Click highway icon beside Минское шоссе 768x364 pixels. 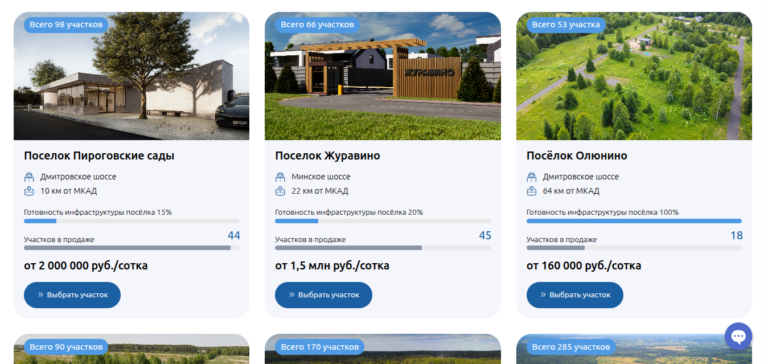[x=280, y=177]
